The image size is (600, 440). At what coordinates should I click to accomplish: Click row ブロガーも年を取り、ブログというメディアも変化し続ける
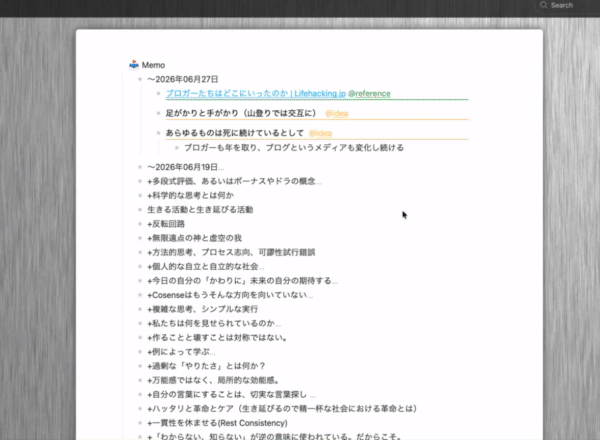[x=294, y=148]
